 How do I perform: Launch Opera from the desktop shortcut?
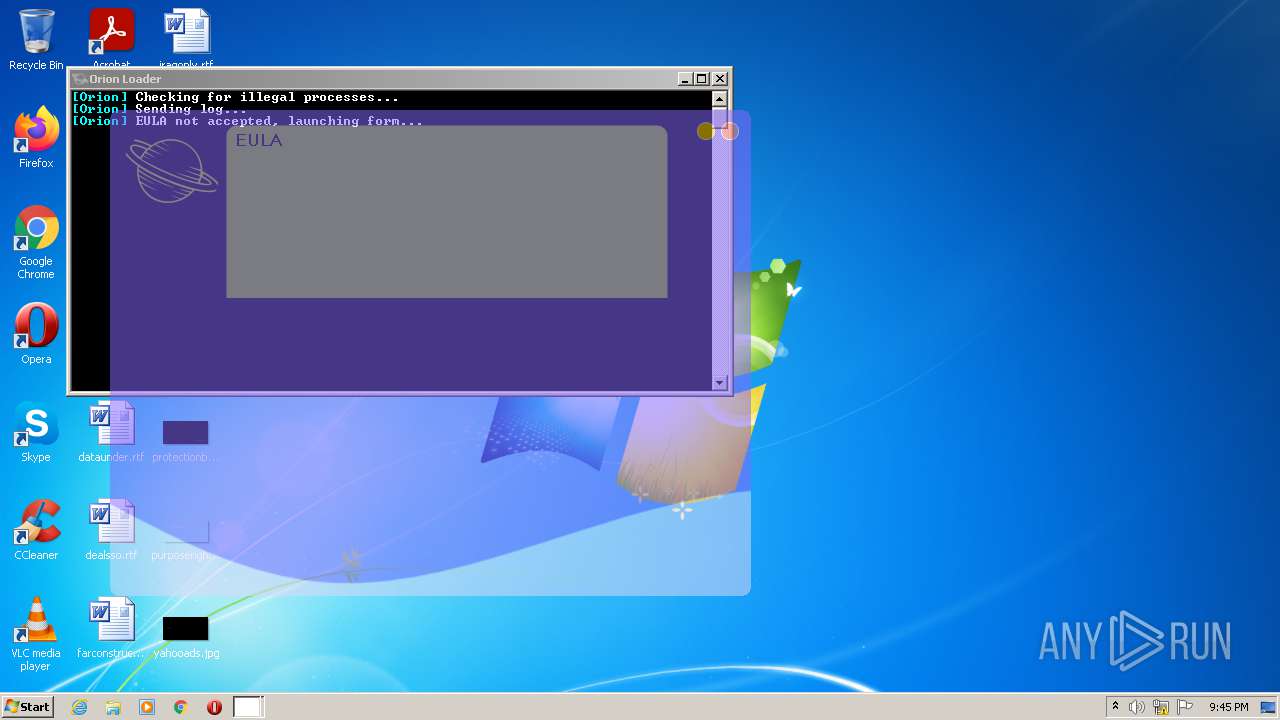tap(36, 334)
